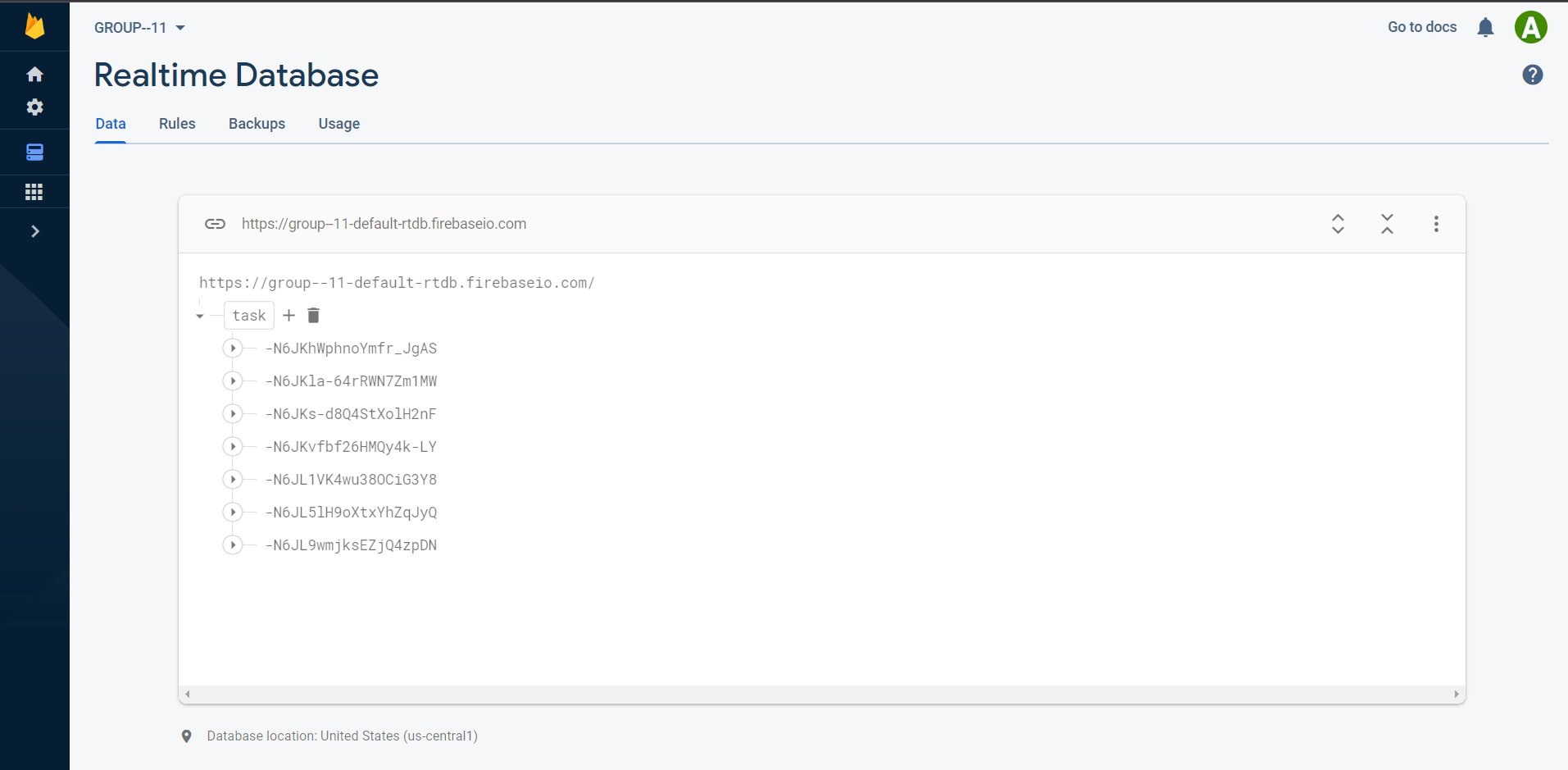Open the GROUP--11 project dropdown
The height and width of the screenshot is (770, 1568).
click(x=139, y=27)
